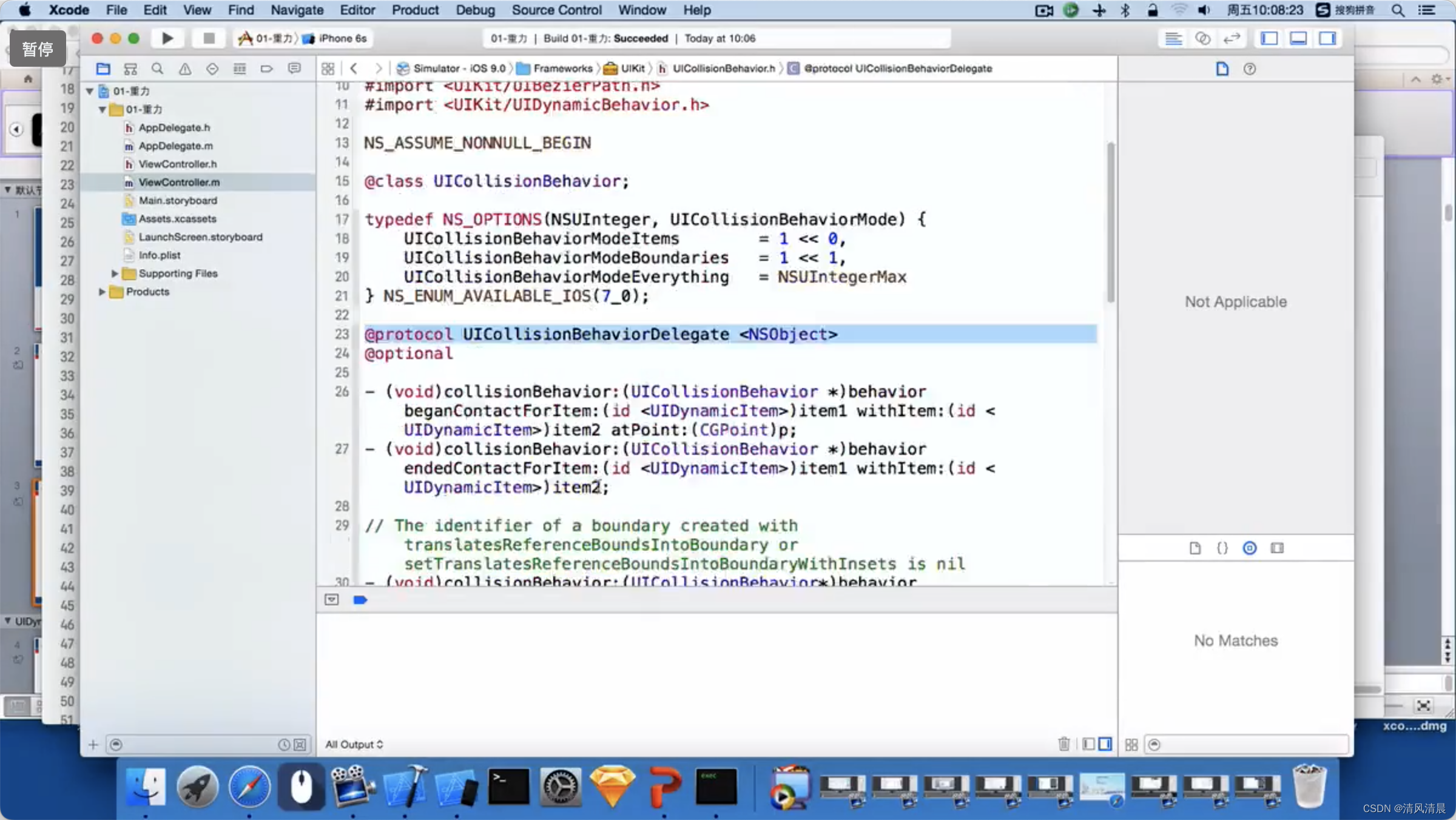Image resolution: width=1456 pixels, height=820 pixels.
Task: Click All Output filter button in console
Action: [x=355, y=744]
